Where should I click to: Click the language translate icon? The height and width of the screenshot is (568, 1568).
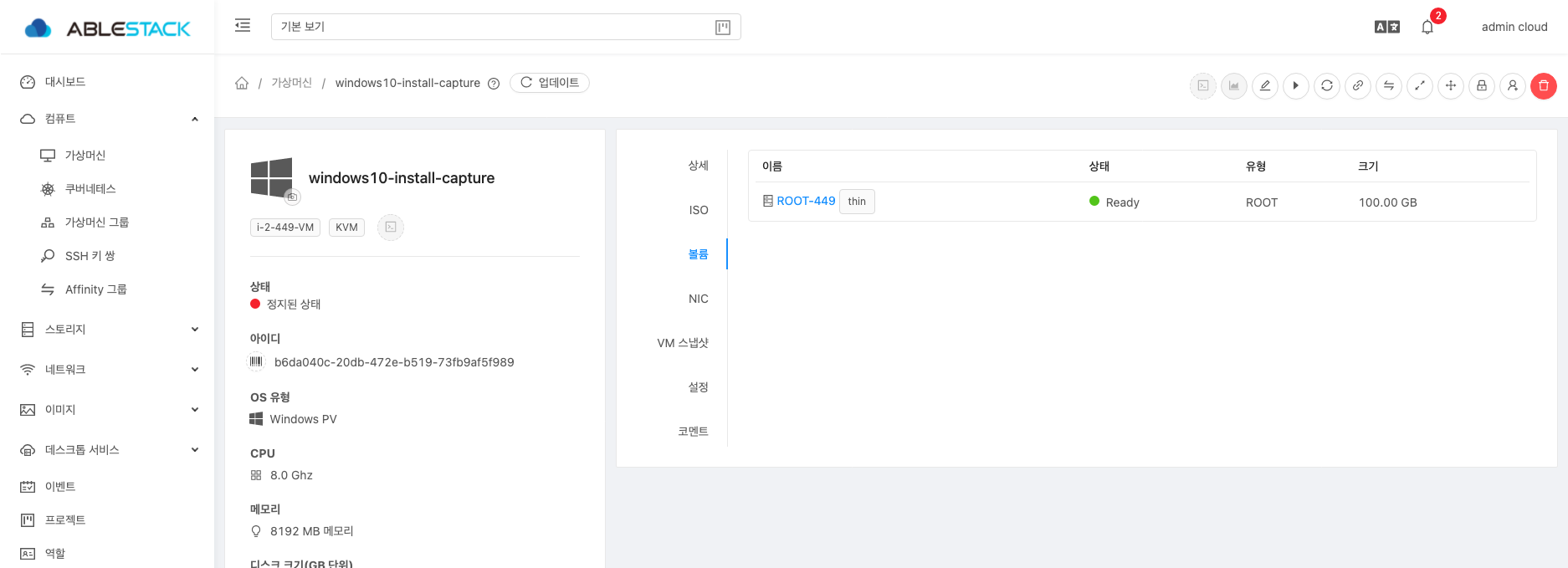tap(1386, 27)
